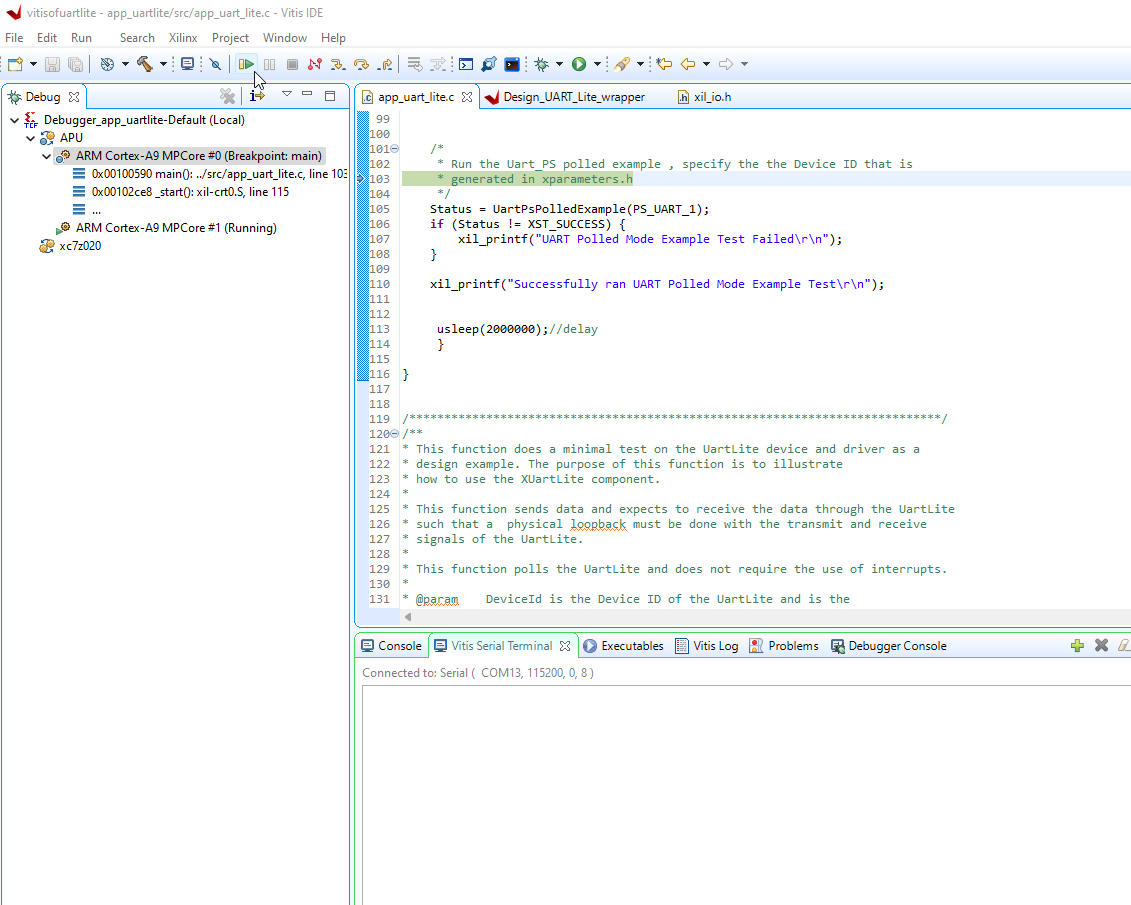Click the Forward navigation arrow
The height and width of the screenshot is (905, 1131).
726,64
